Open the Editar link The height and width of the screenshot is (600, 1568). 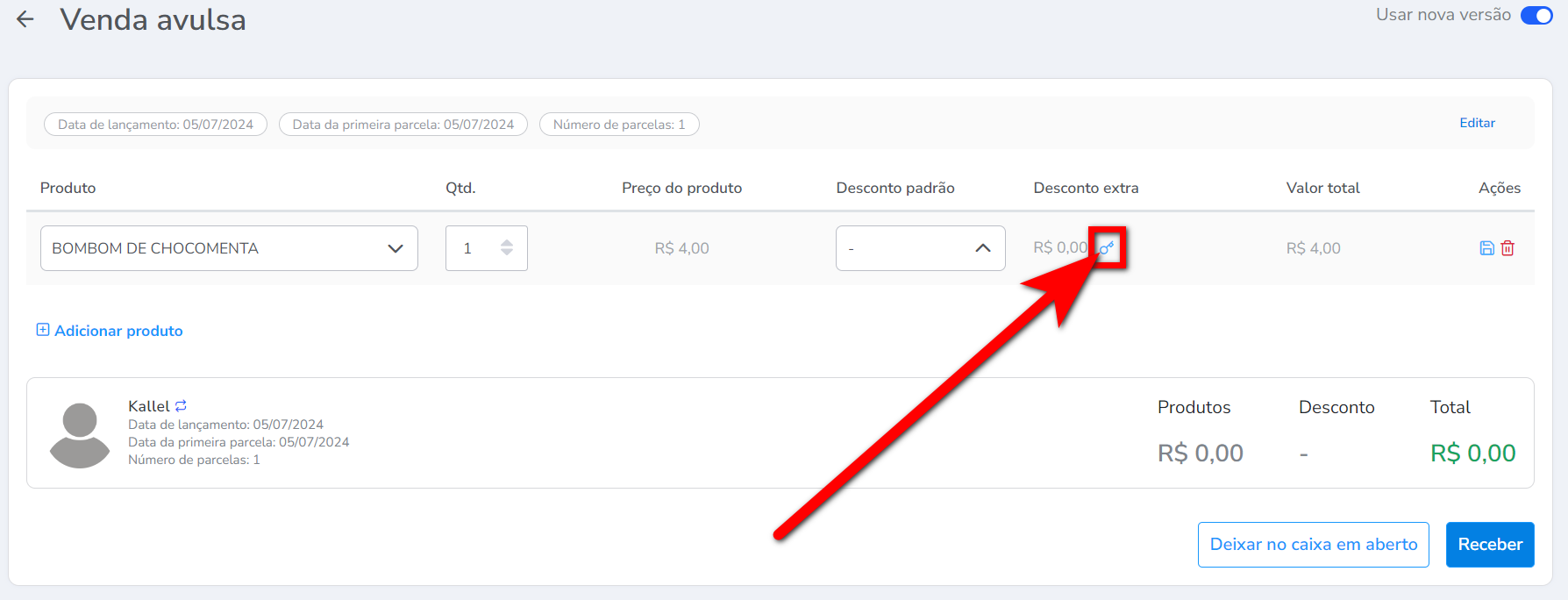coord(1477,123)
